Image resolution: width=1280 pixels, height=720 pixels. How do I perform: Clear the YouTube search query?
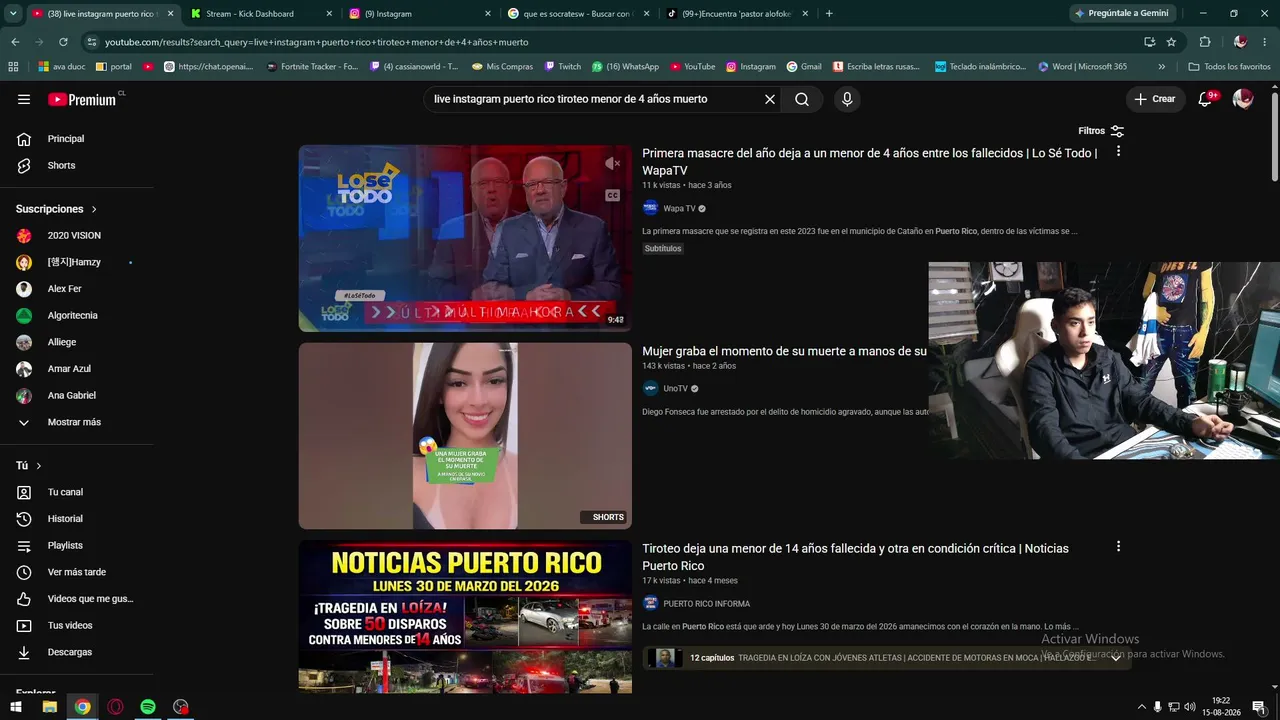pyautogui.click(x=770, y=99)
